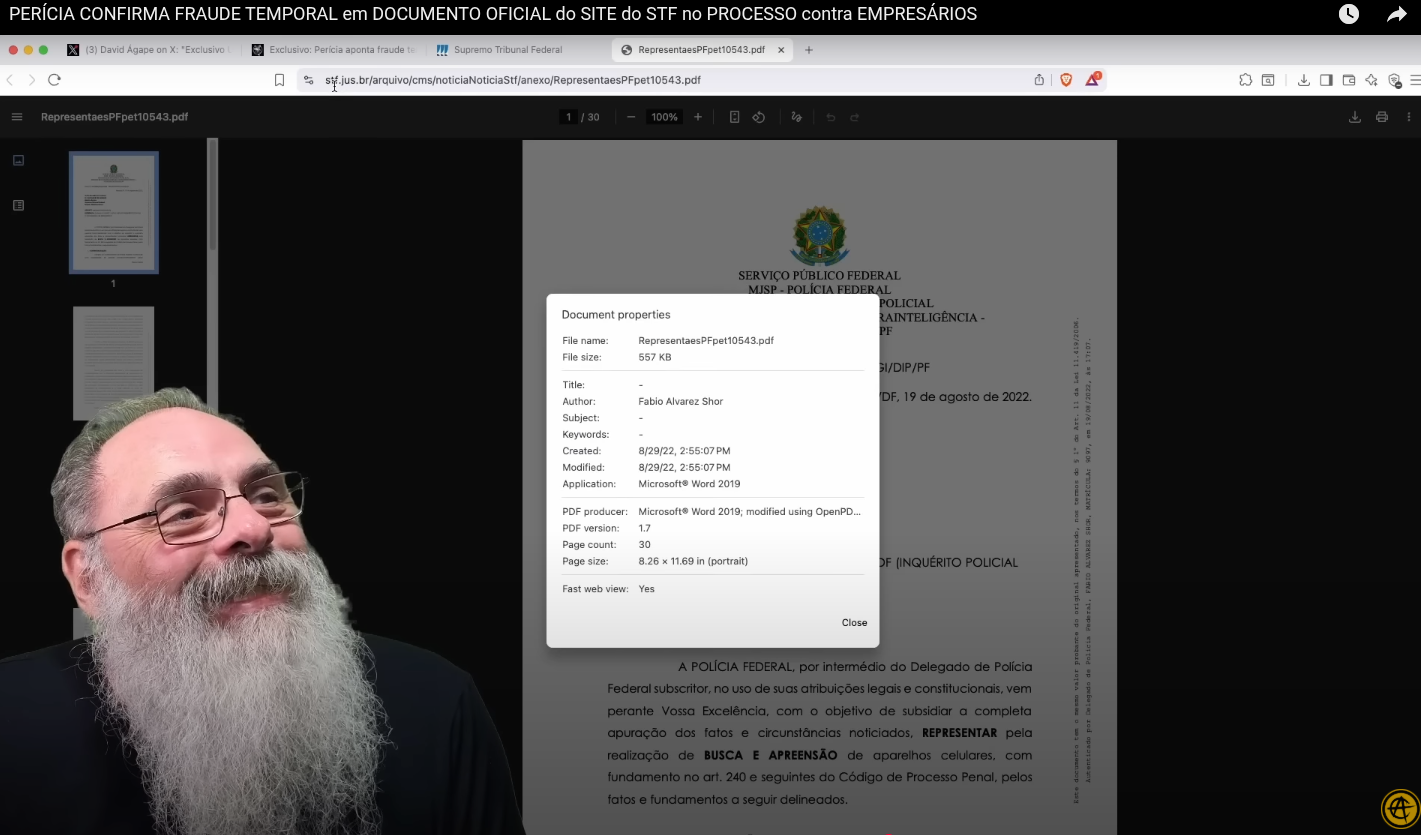
Task: Toggle the browser sidebar panel icon
Action: tap(1326, 80)
